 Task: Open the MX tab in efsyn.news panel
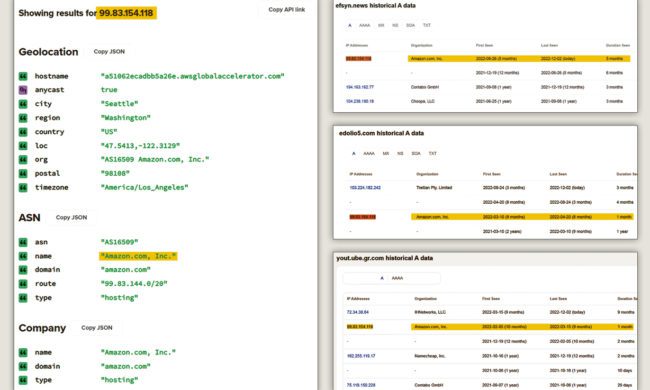point(381,25)
